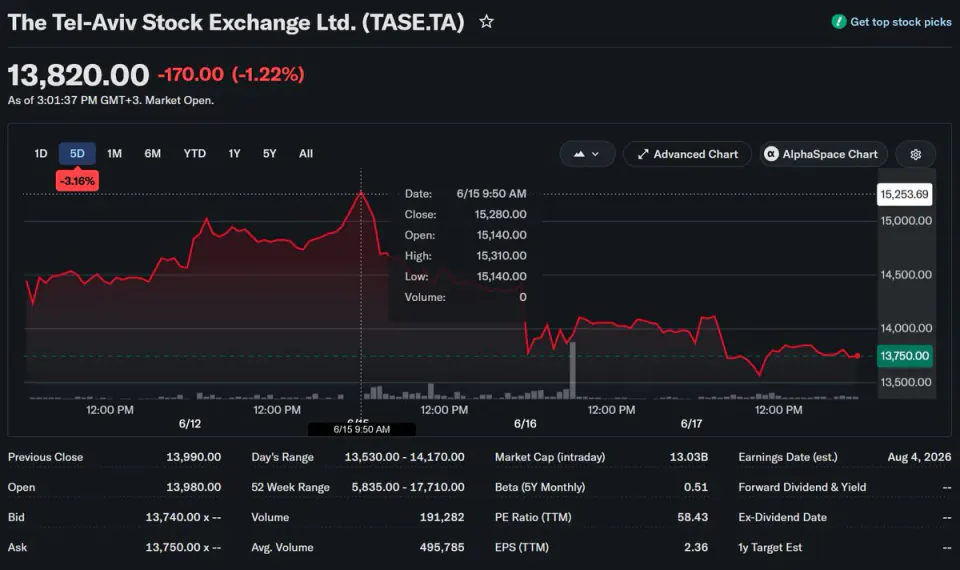Click the Ex-Dividend Date label
The height and width of the screenshot is (570, 960).
782,517
